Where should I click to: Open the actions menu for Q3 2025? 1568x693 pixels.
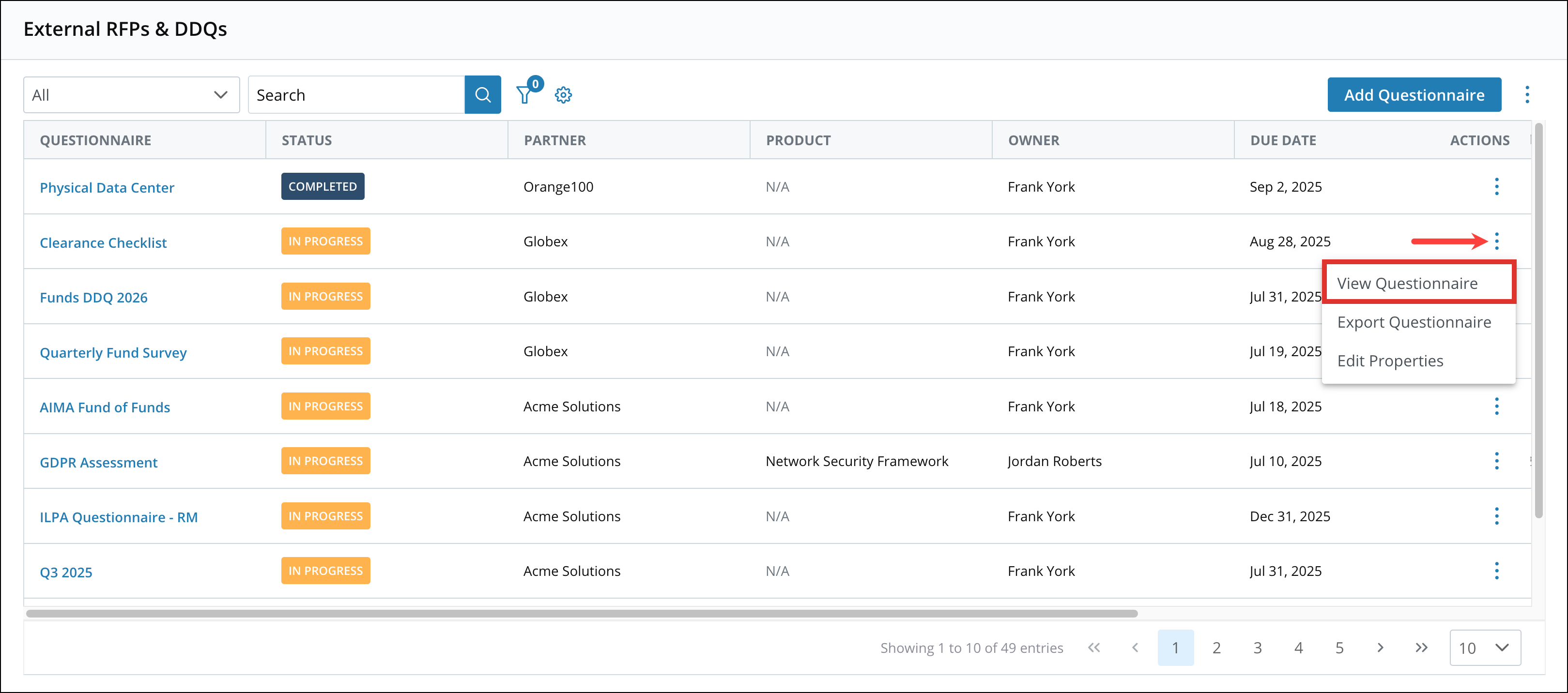tap(1497, 571)
